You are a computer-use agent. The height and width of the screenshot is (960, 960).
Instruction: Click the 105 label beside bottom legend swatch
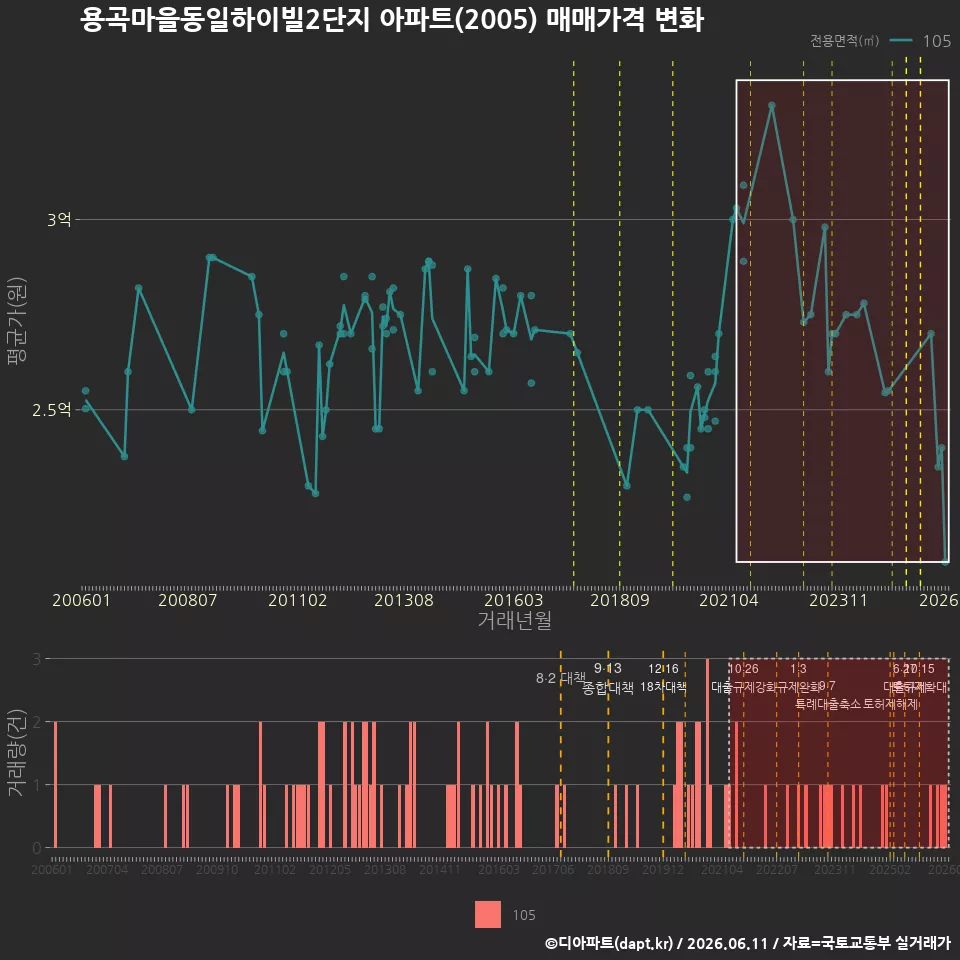(524, 915)
